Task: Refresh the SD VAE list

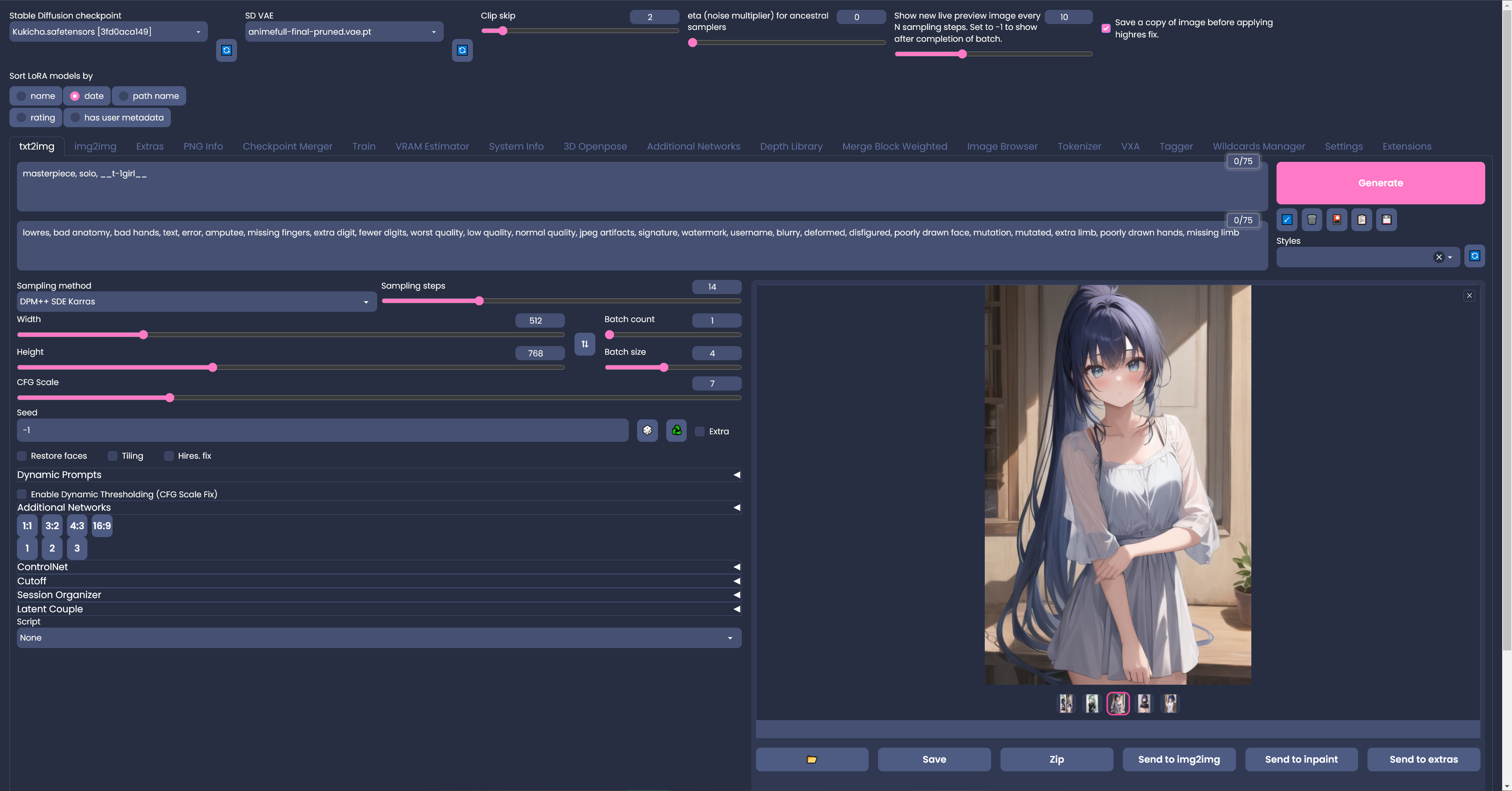Action: coord(462,50)
